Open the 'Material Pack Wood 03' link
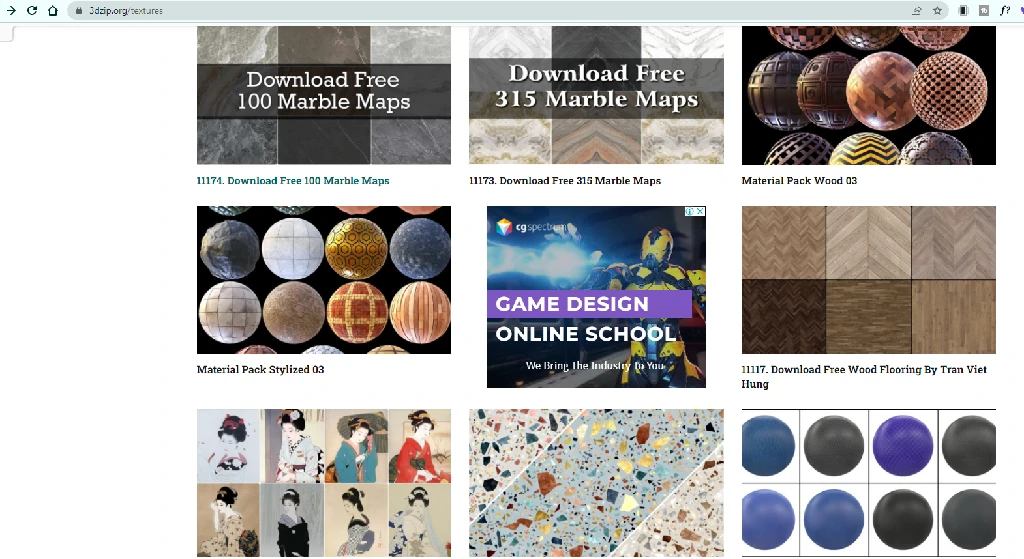 click(x=799, y=181)
